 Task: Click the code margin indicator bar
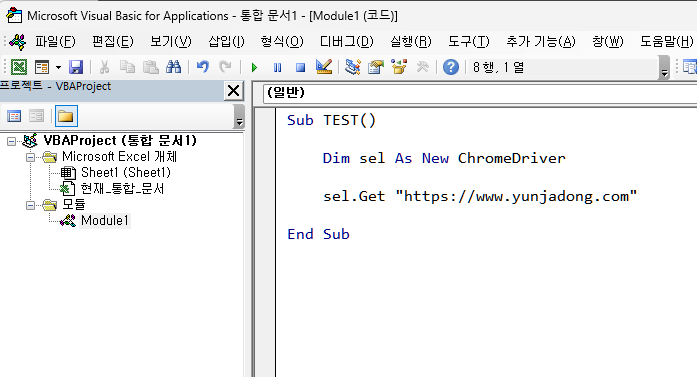265,242
